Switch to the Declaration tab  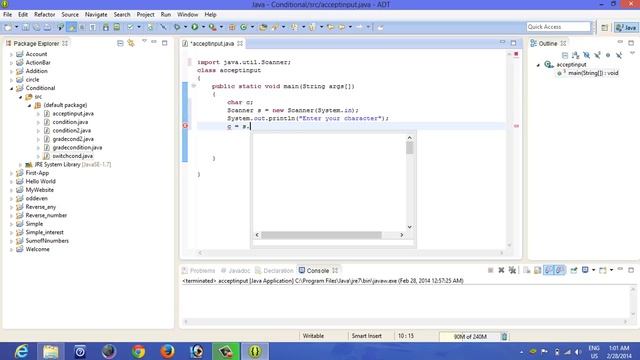(274, 271)
